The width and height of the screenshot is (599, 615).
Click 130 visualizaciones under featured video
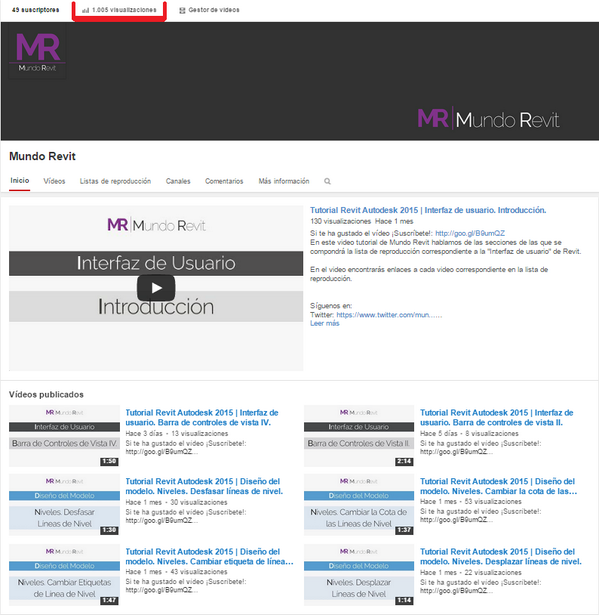coord(340,221)
